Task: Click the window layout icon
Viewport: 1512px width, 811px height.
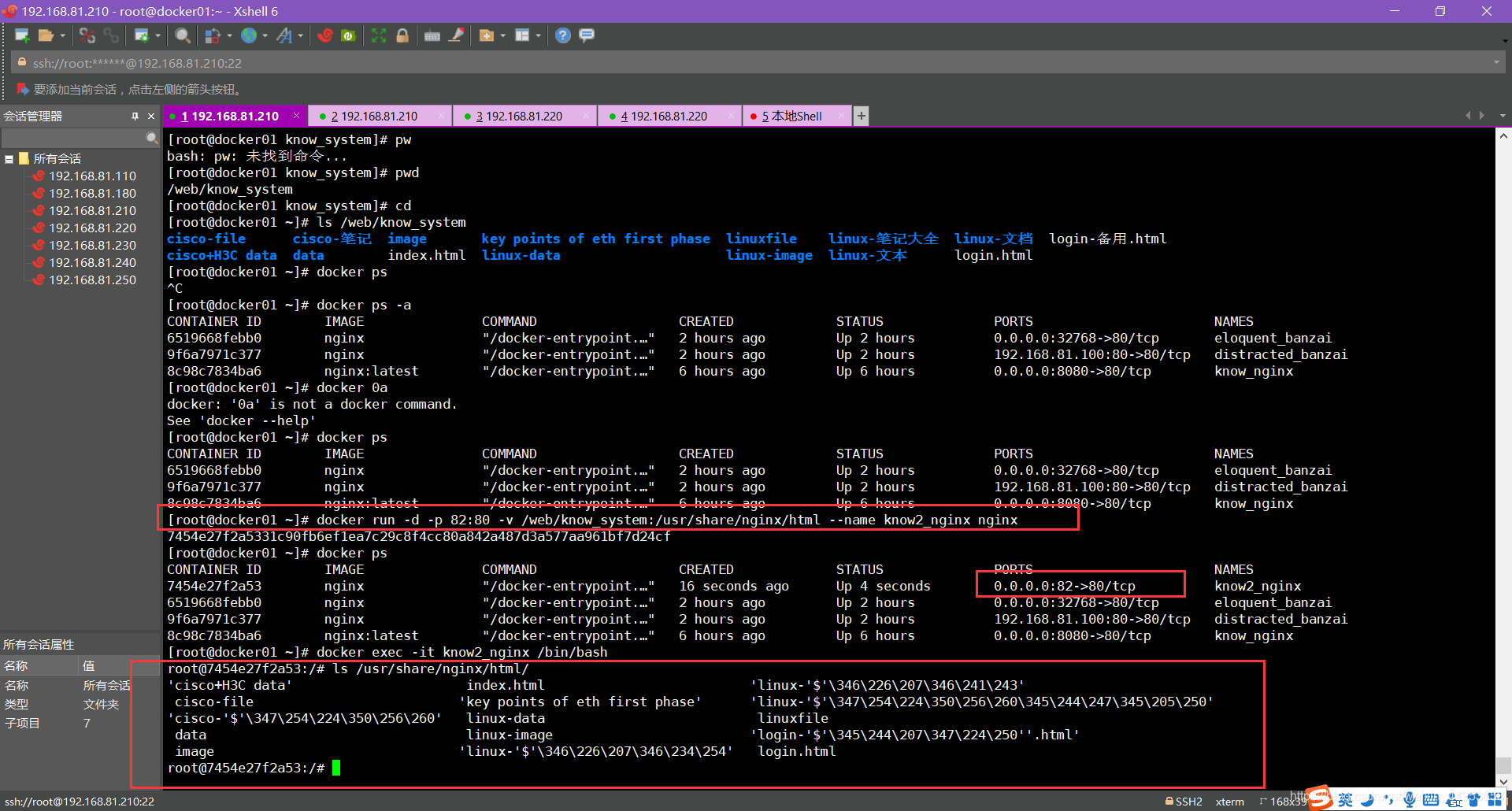Action: (x=522, y=35)
